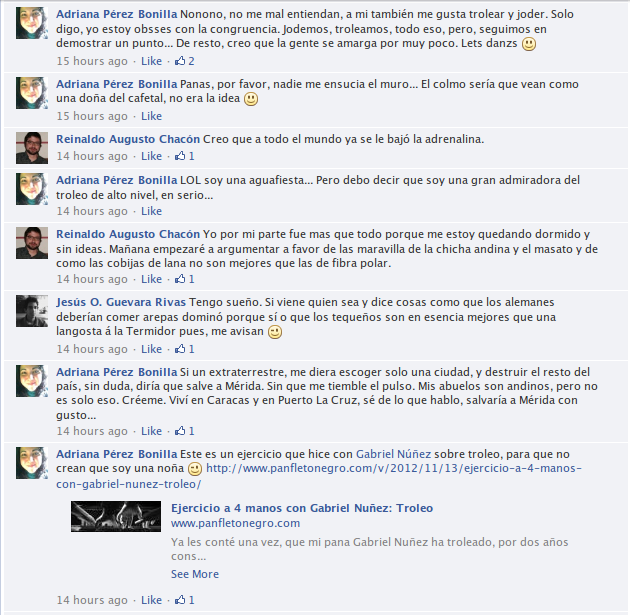This screenshot has height=615, width=630.
Task: Click the piano hands article thumbnail
Action: tap(116, 516)
